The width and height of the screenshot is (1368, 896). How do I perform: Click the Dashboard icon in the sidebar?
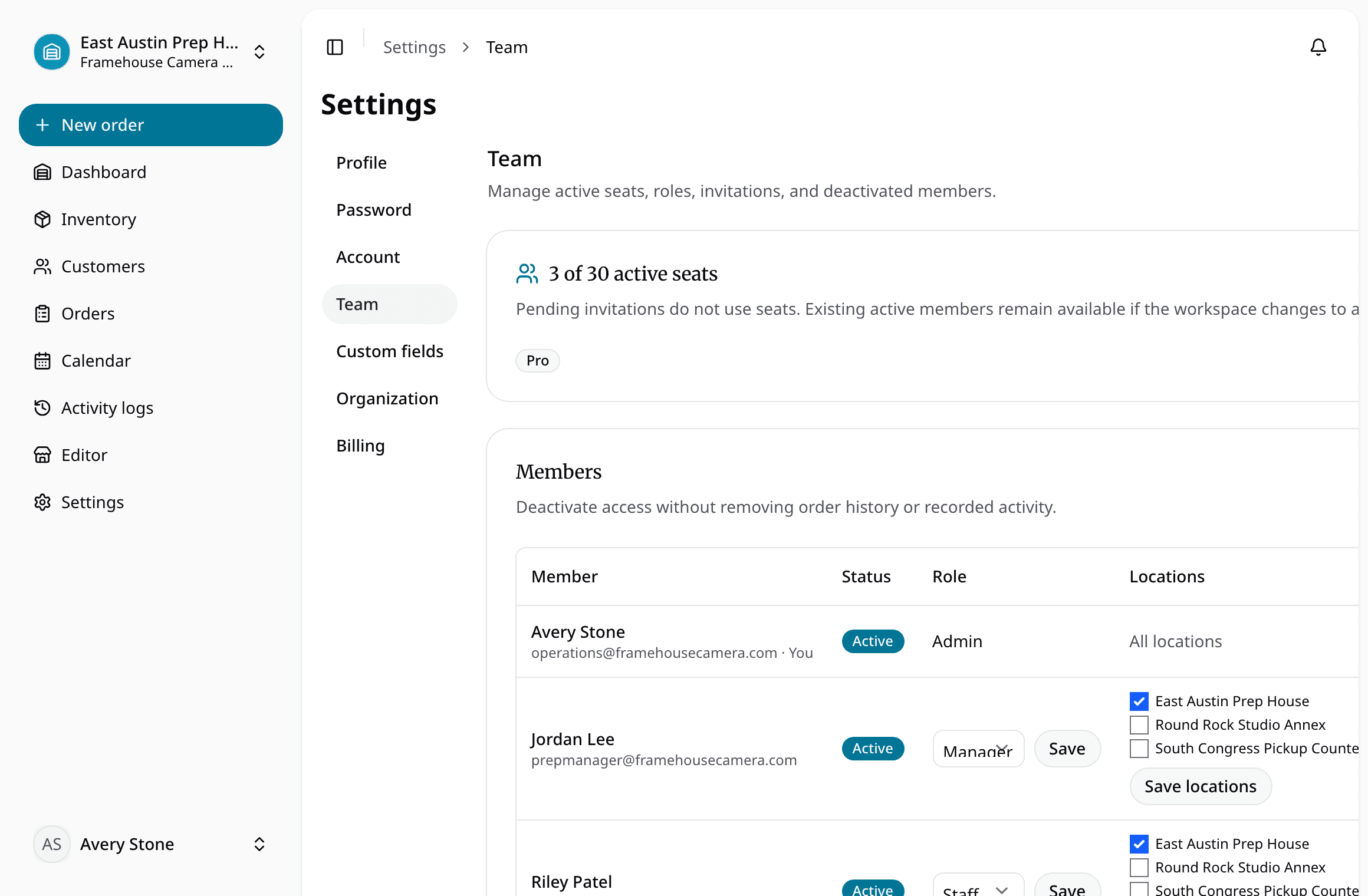[x=42, y=172]
